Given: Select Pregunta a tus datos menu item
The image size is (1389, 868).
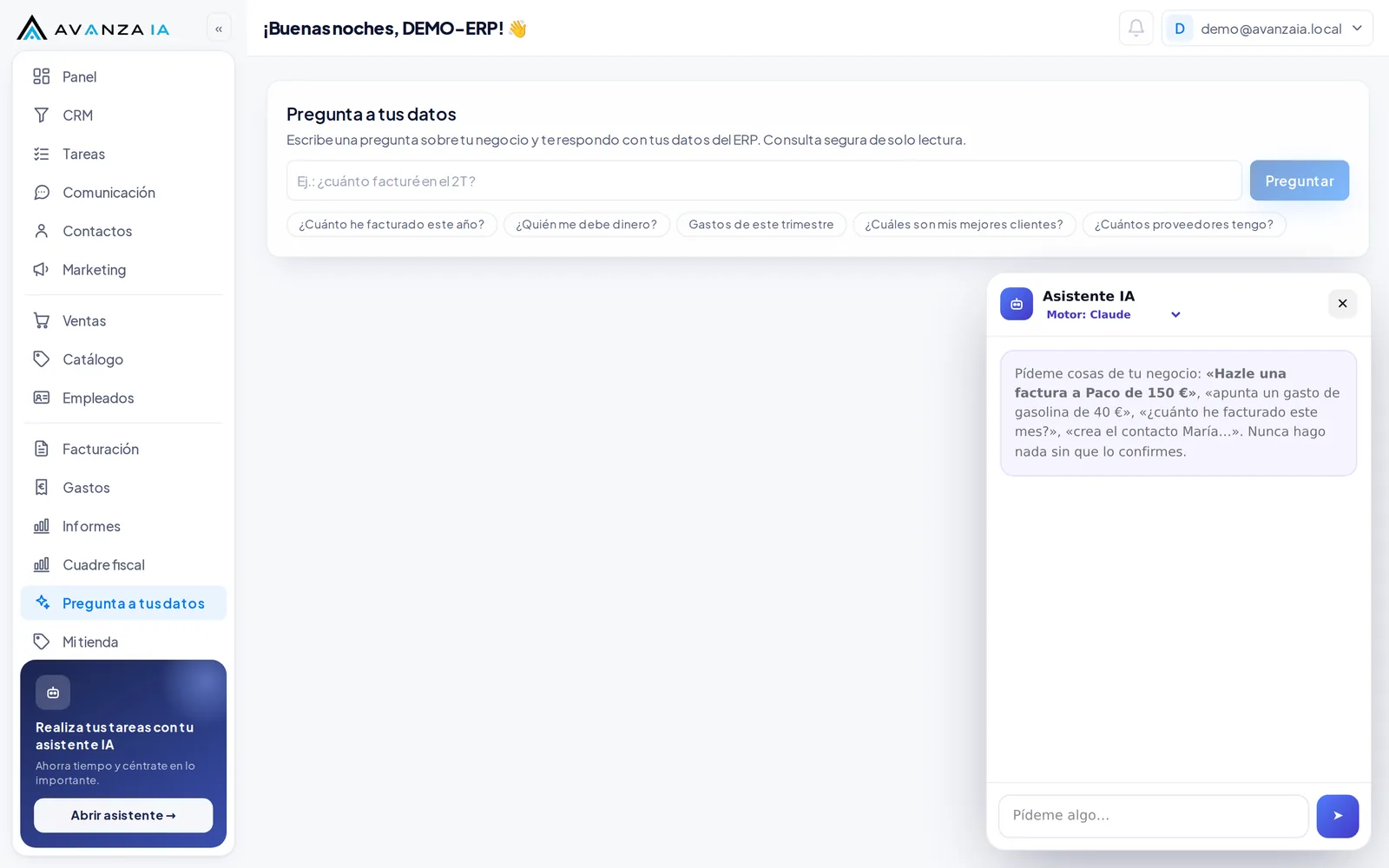Looking at the screenshot, I should tap(123, 603).
